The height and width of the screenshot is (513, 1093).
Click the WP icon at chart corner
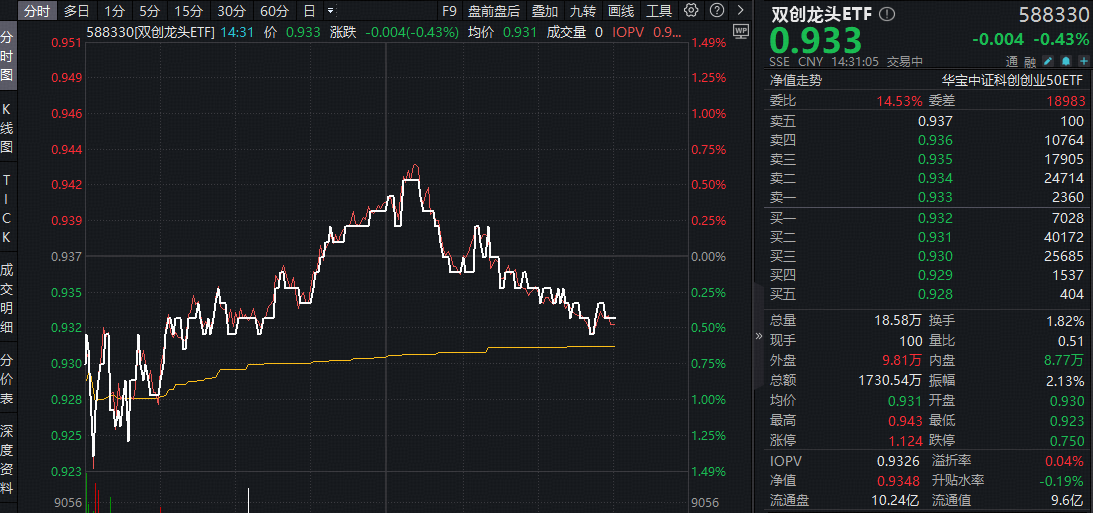point(740,31)
